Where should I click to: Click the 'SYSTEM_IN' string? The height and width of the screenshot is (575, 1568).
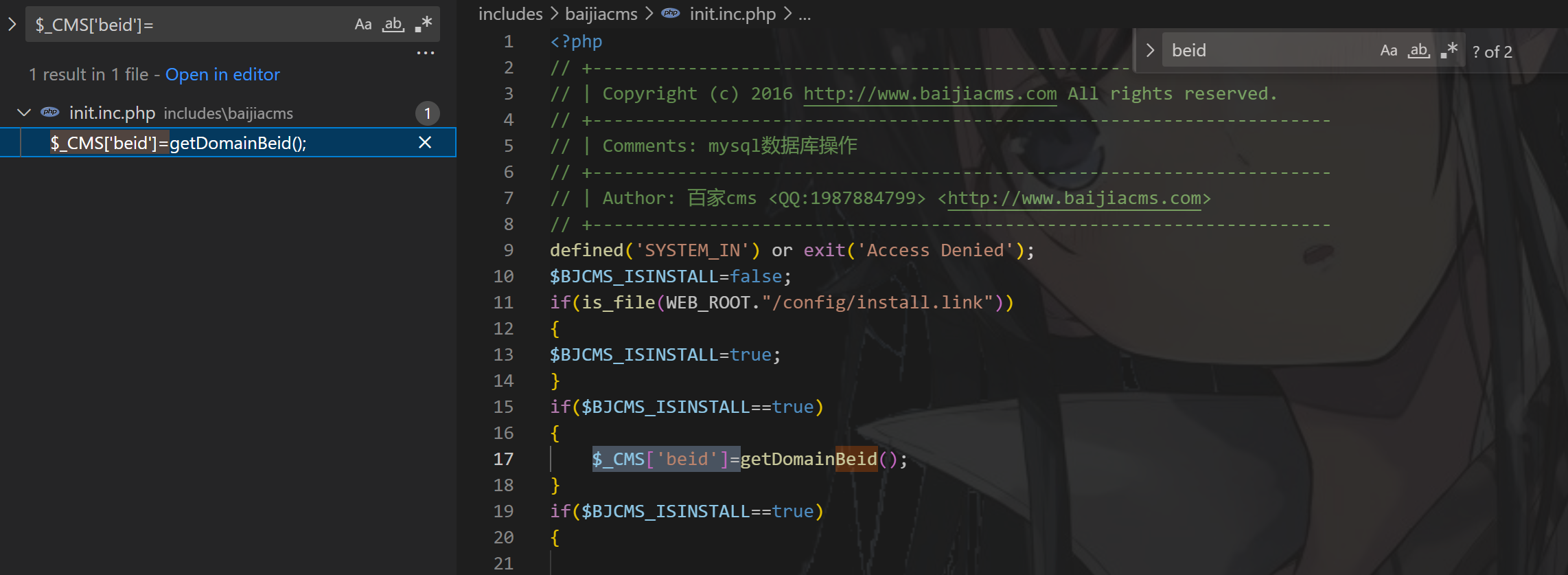pyautogui.click(x=692, y=250)
